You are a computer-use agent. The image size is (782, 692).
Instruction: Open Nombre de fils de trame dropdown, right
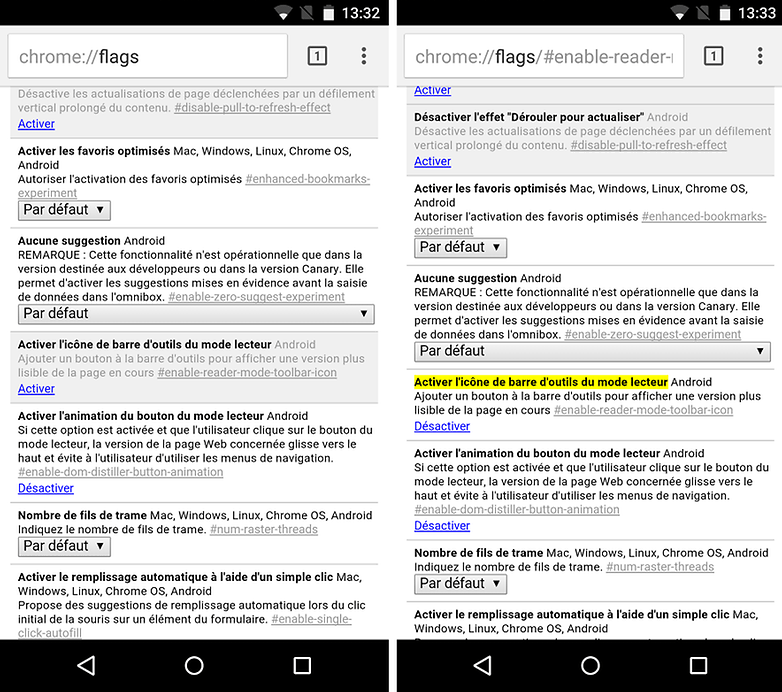click(460, 584)
